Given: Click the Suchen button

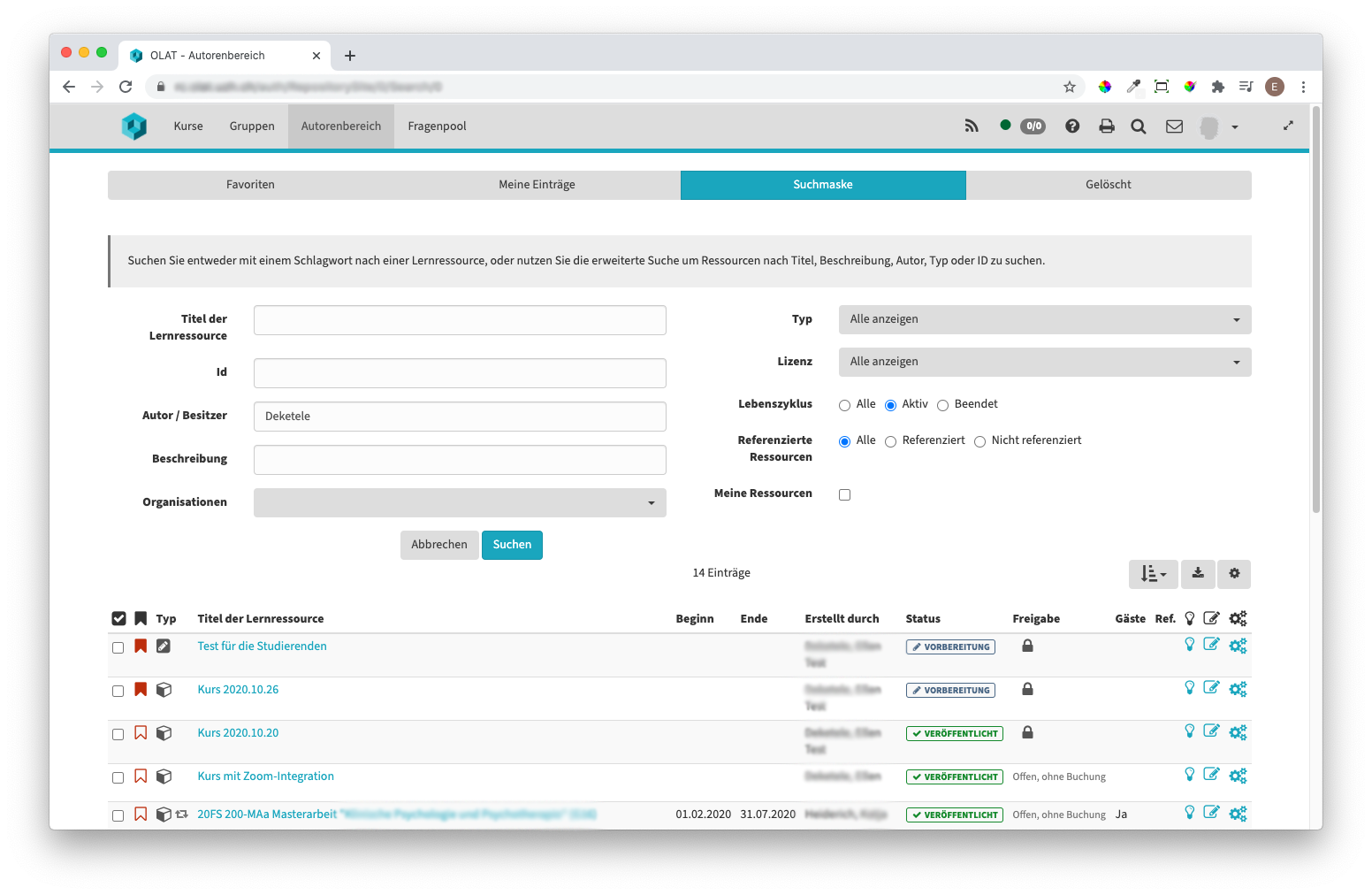Looking at the screenshot, I should click(x=512, y=545).
